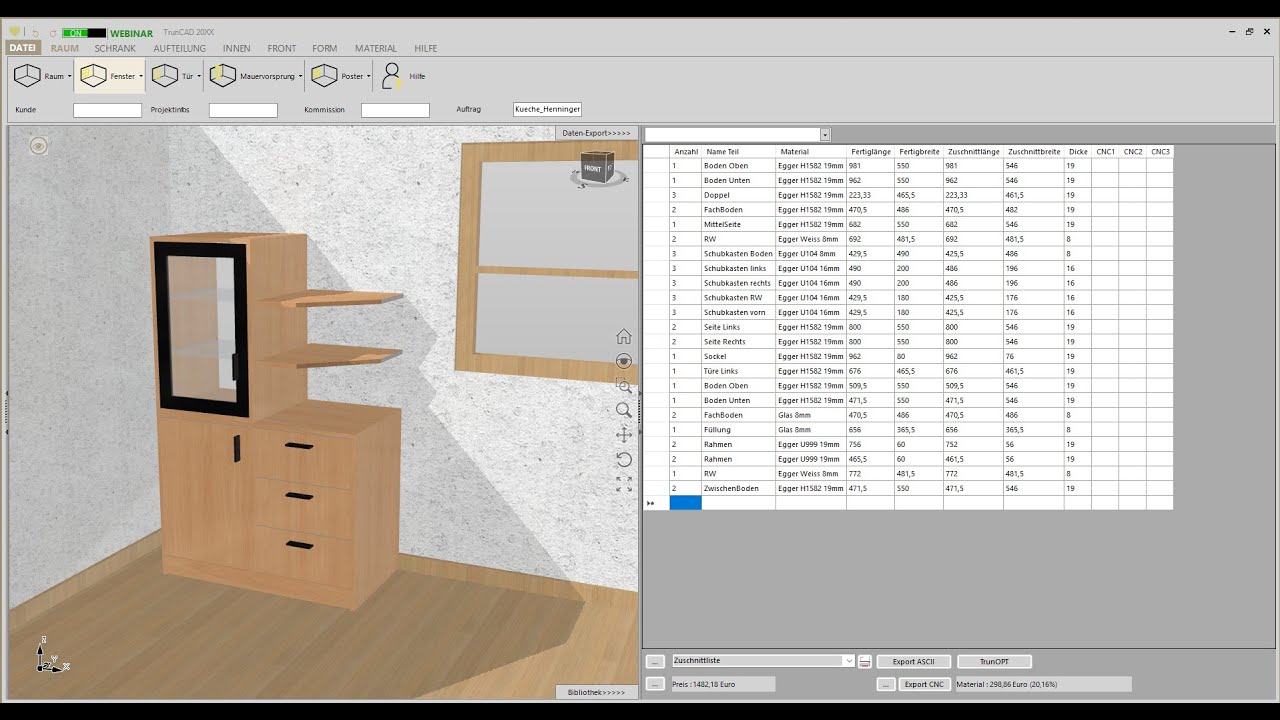Click the ellipsis button left of Preis
The height and width of the screenshot is (720, 1280).
pos(655,684)
